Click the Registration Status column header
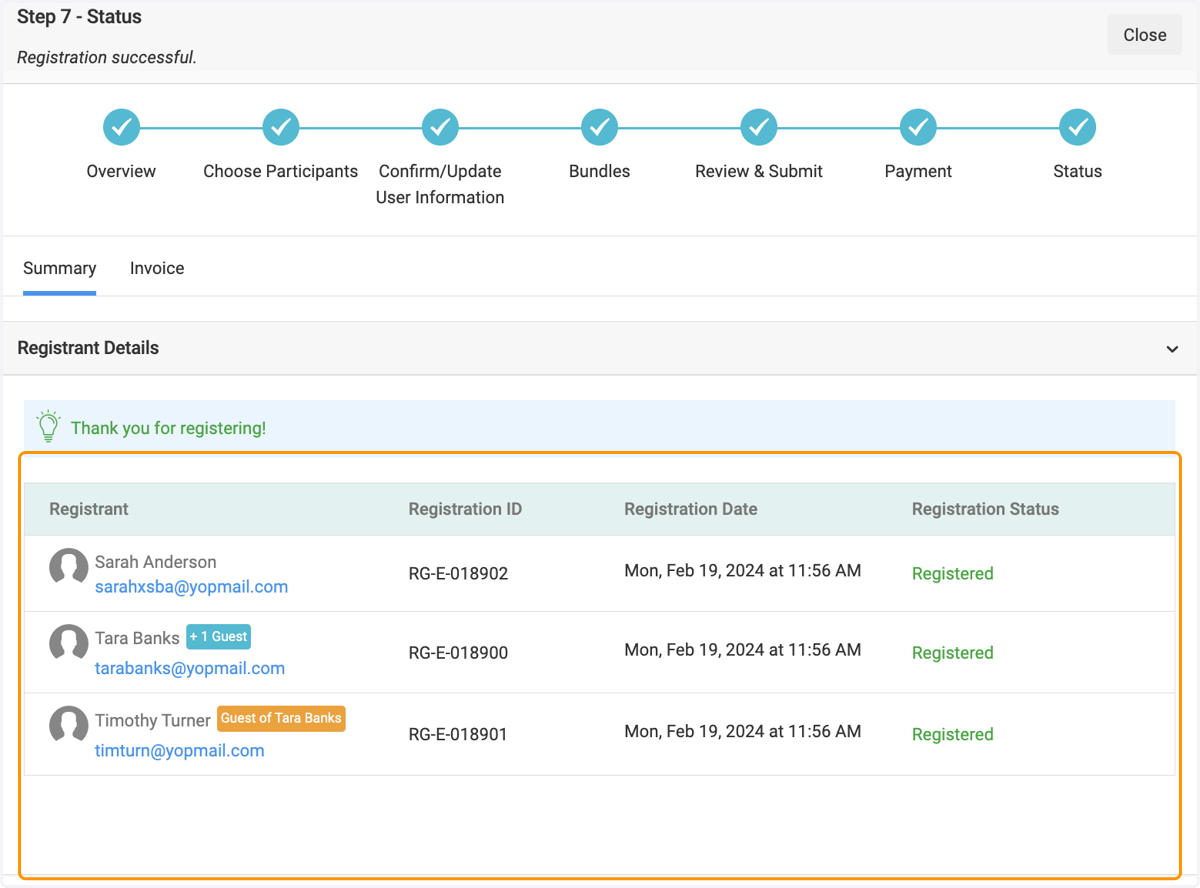The width and height of the screenshot is (1200, 888). click(x=985, y=509)
